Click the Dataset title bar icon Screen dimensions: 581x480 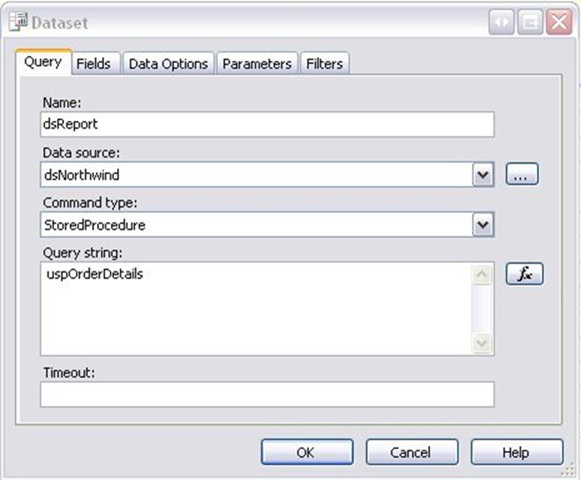[18, 21]
